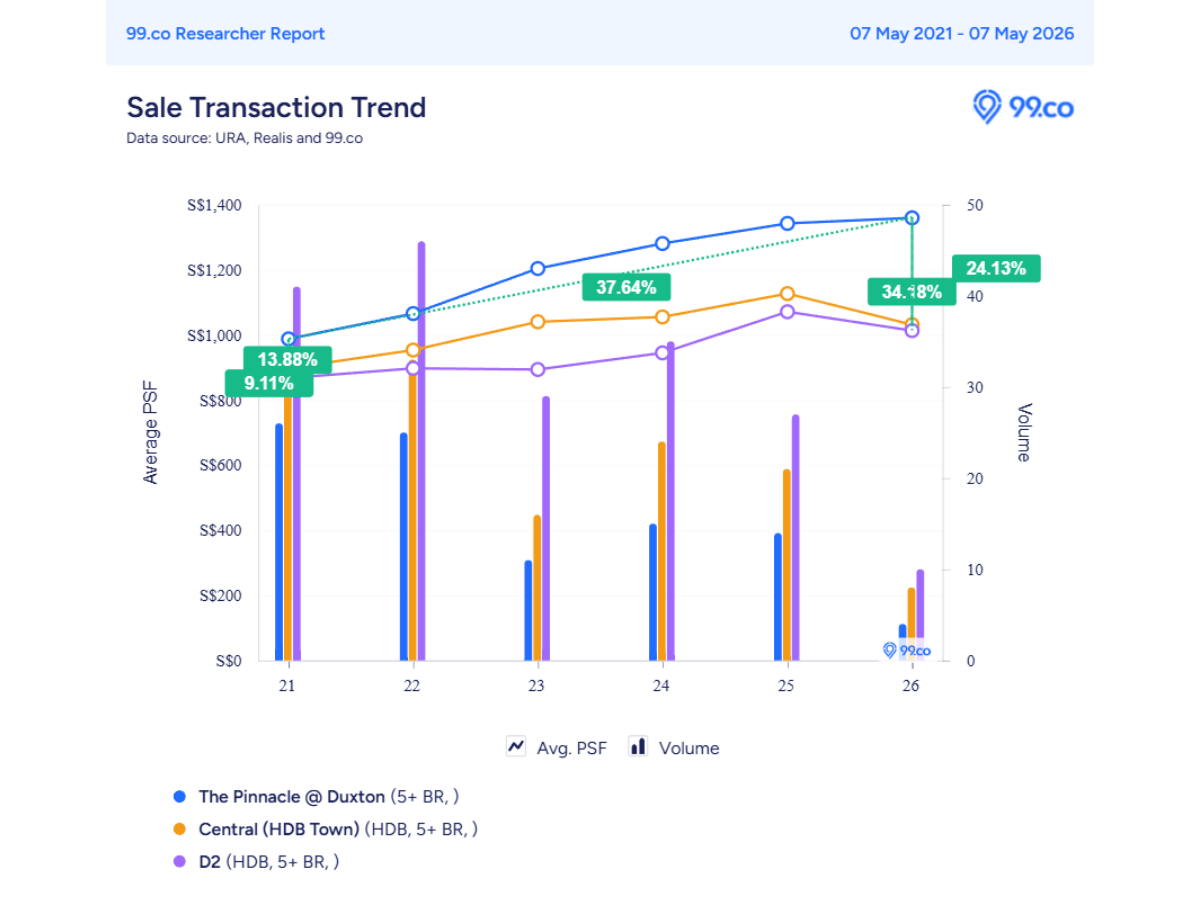Click the 13.88% growth label

click(287, 359)
